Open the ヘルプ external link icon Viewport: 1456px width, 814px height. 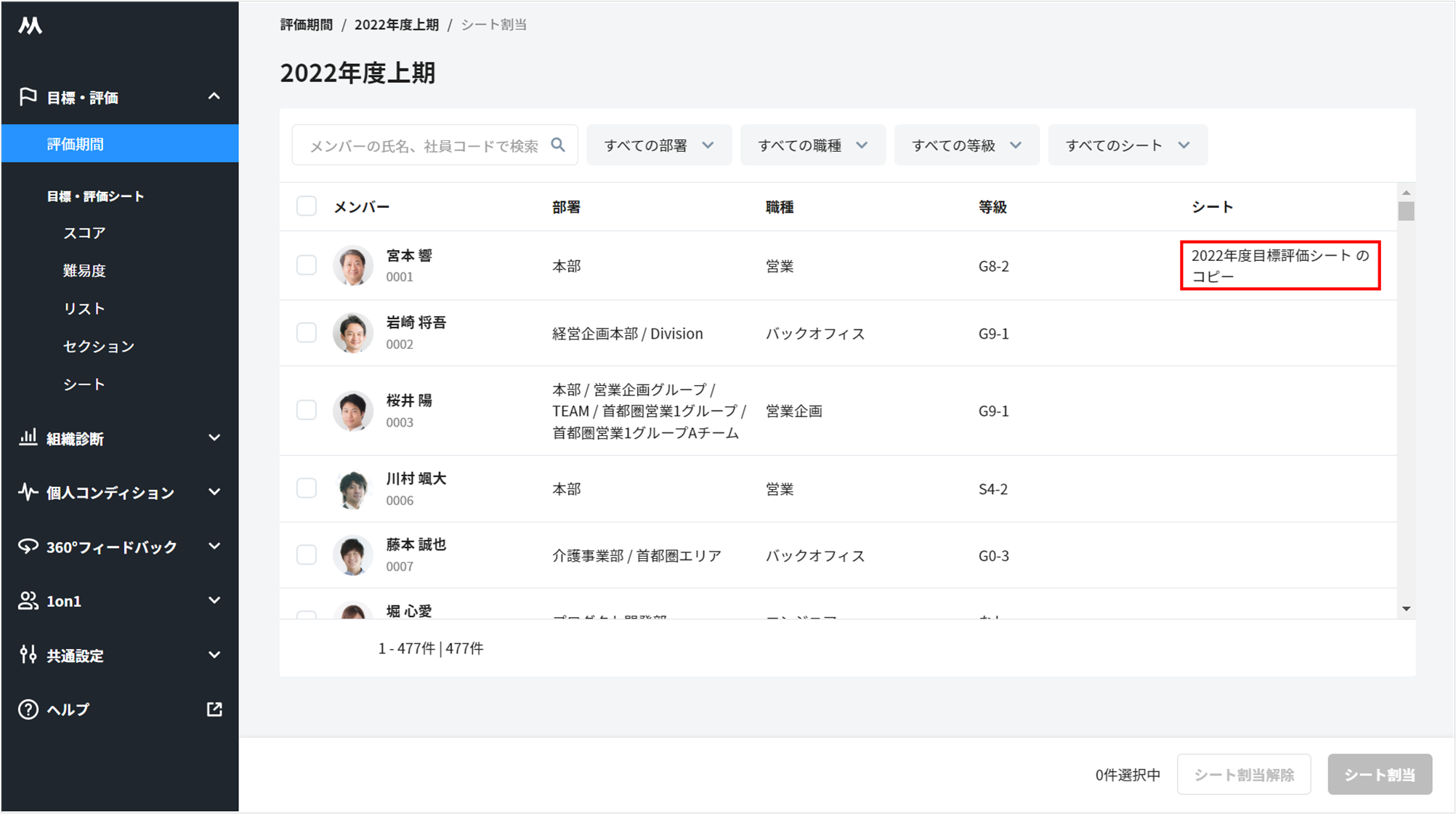click(214, 709)
